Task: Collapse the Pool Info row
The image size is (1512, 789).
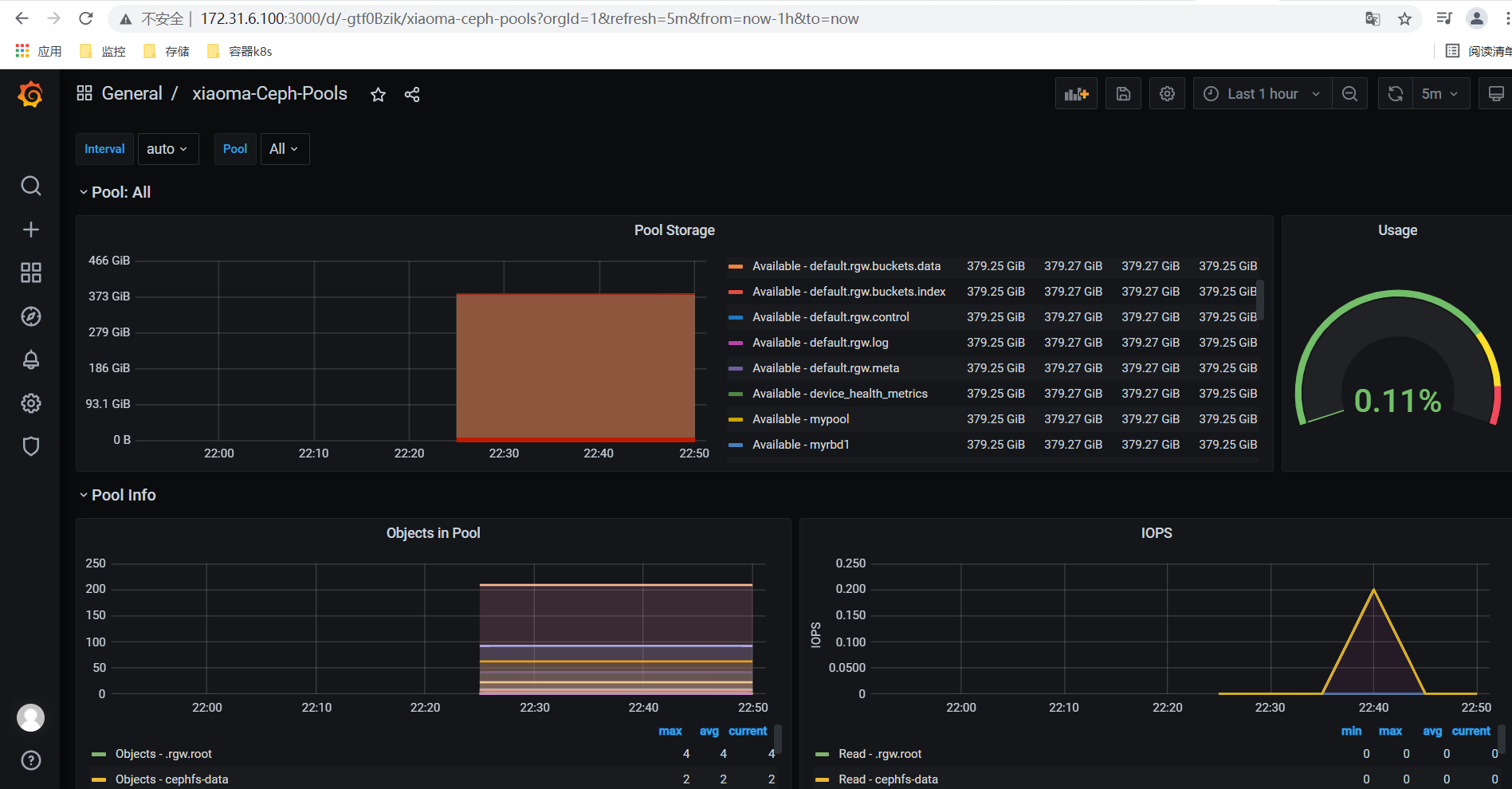Action: pyautogui.click(x=117, y=495)
